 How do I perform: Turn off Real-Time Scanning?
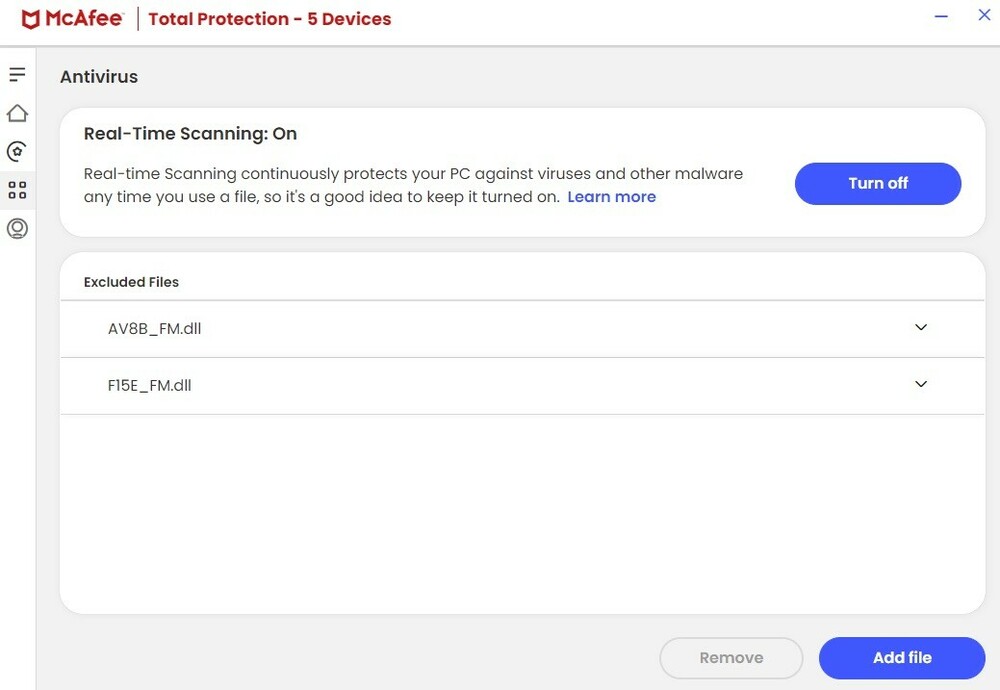point(877,183)
